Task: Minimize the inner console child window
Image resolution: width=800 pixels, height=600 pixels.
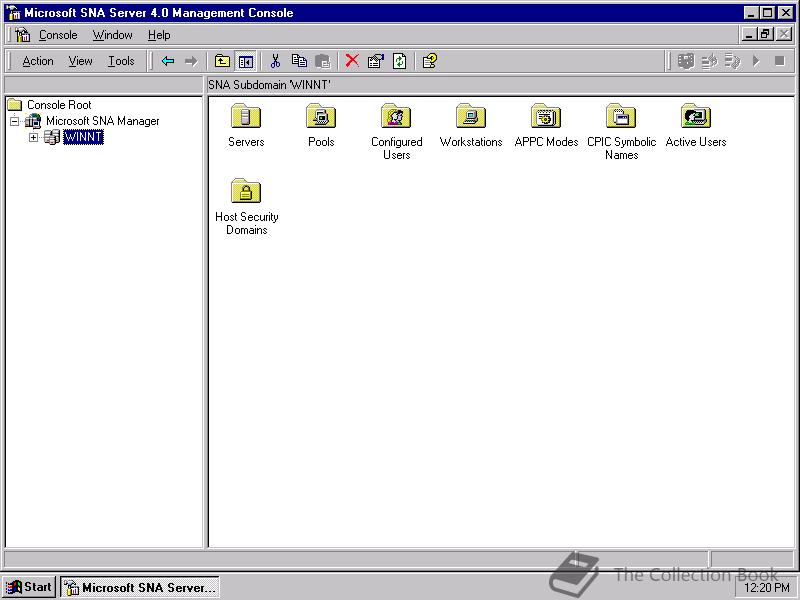Action: 748,35
